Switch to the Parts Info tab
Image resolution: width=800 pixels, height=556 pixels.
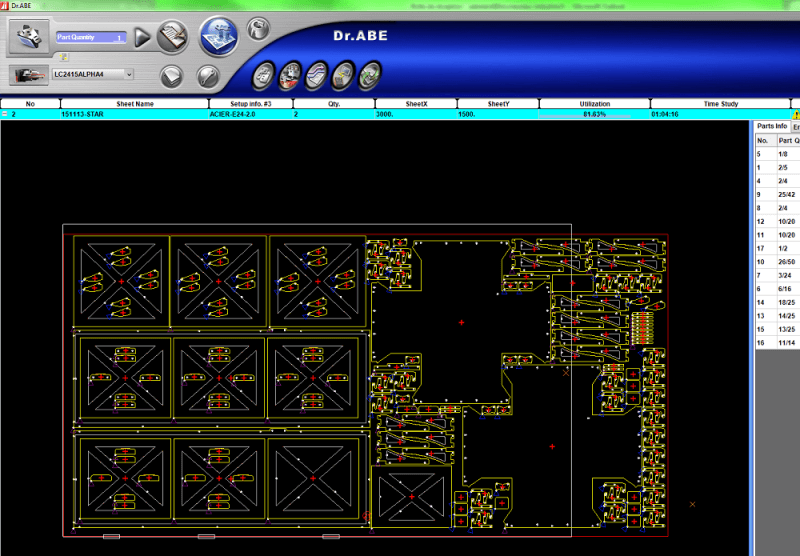[x=771, y=126]
